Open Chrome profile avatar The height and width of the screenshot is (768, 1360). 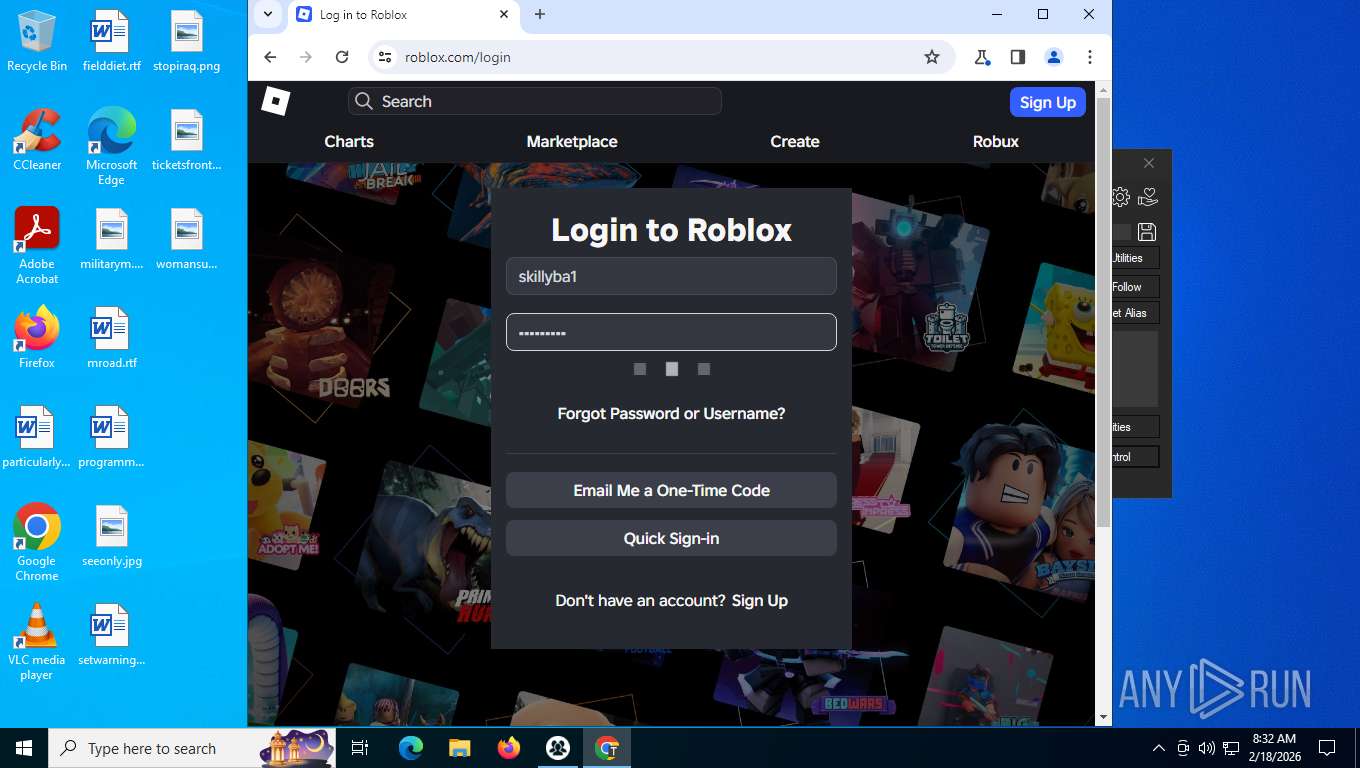(1054, 57)
